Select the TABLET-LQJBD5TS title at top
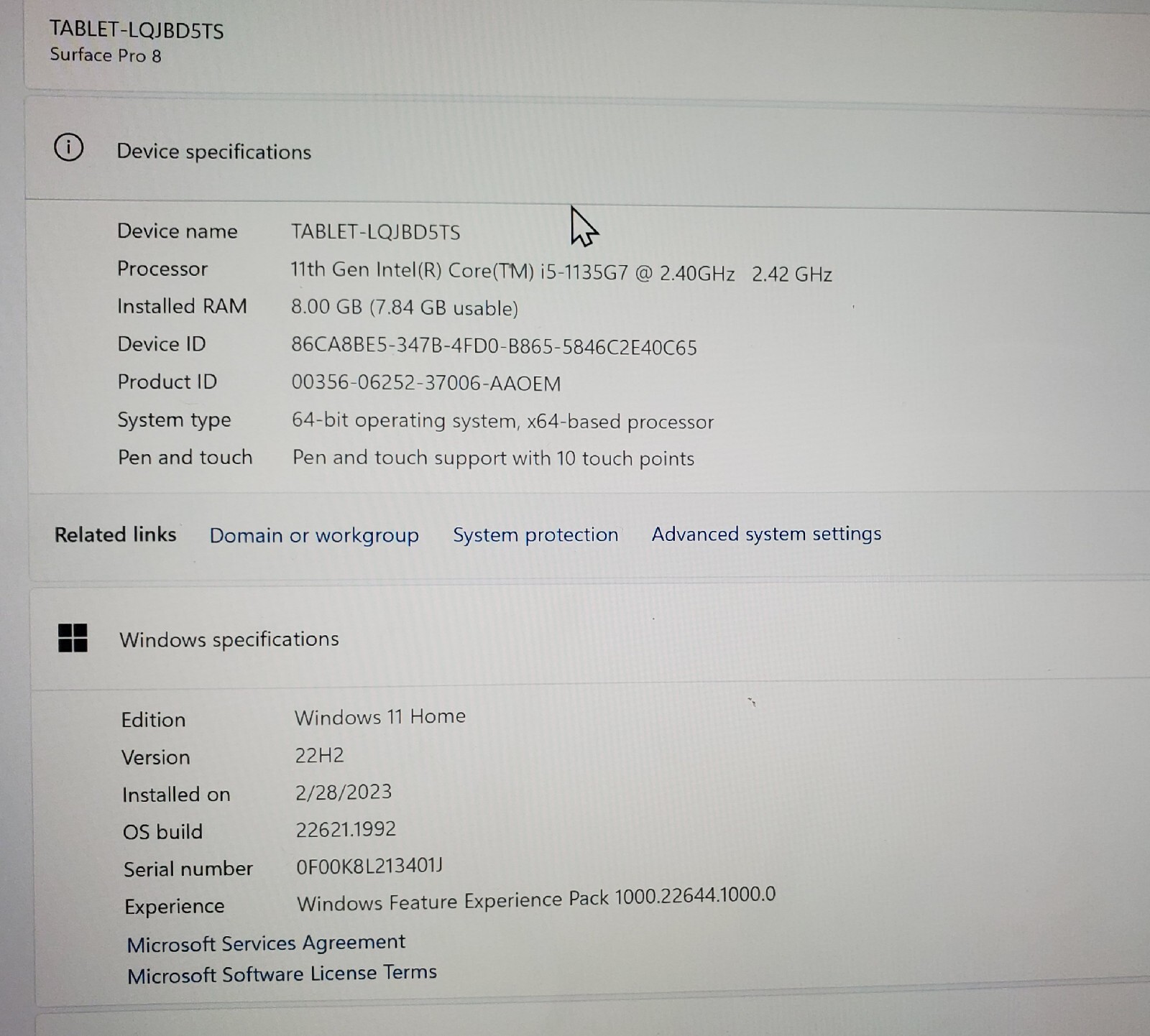 [x=137, y=30]
